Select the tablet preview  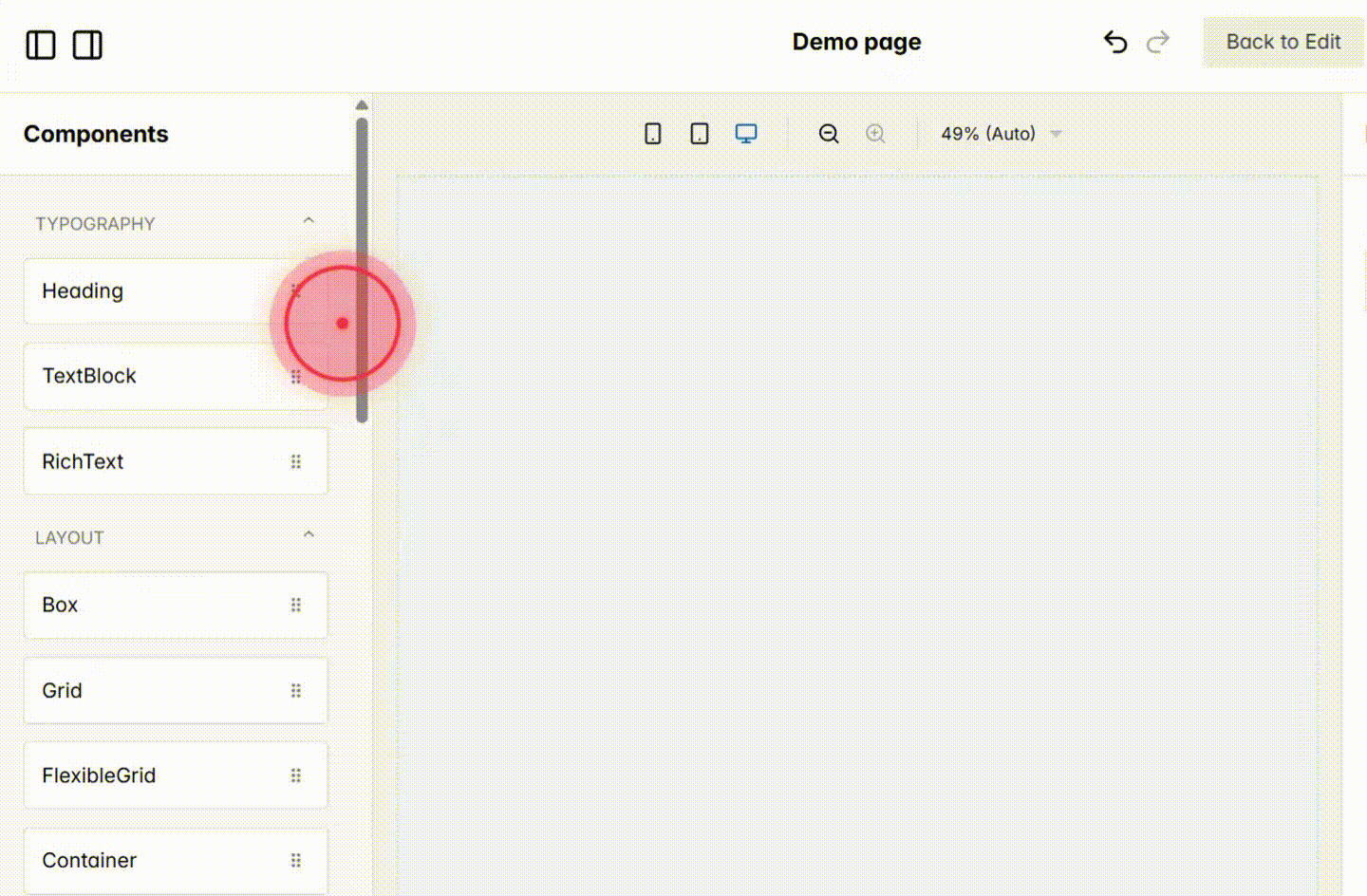[699, 134]
